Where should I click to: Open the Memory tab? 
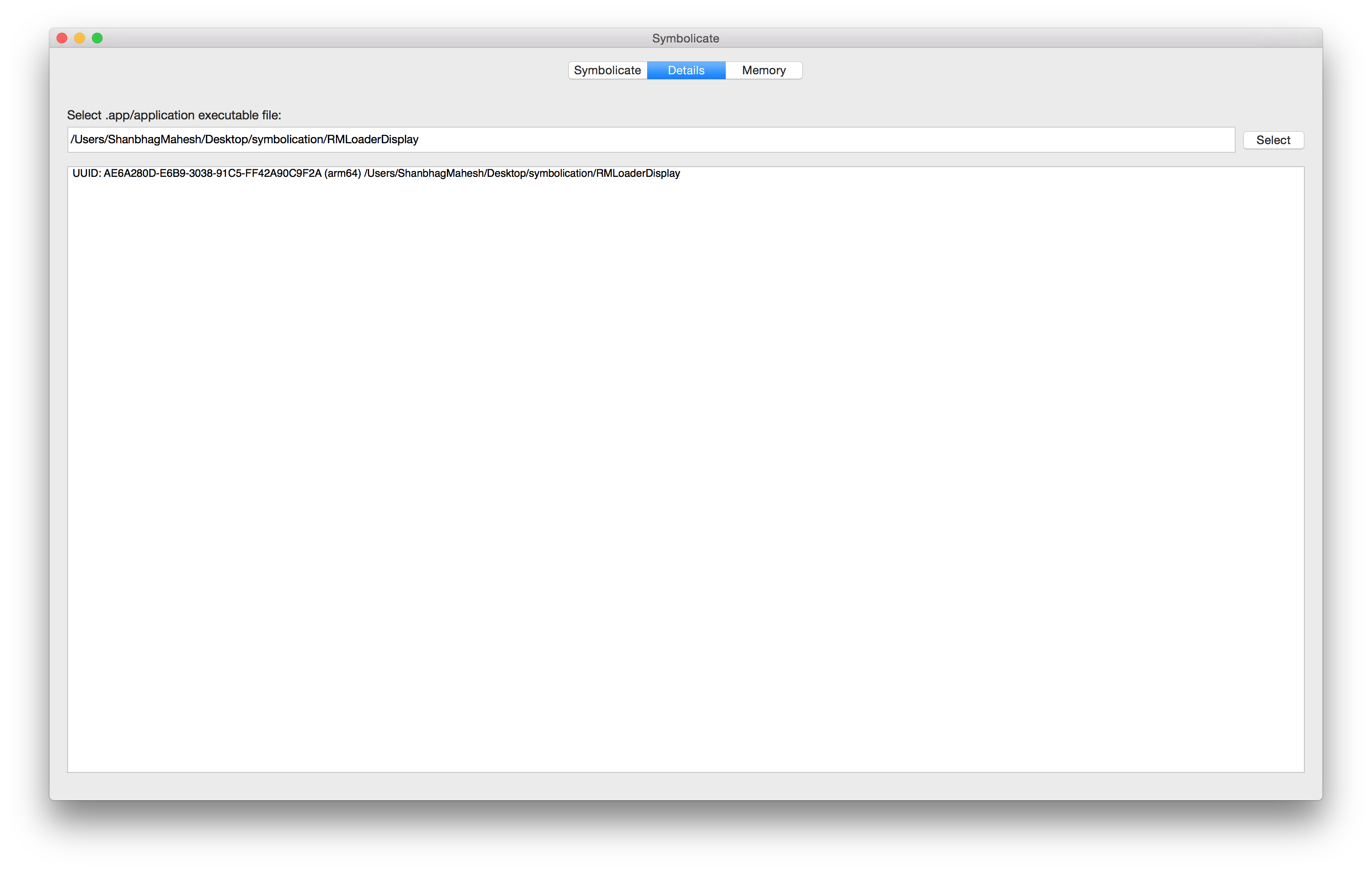(763, 70)
